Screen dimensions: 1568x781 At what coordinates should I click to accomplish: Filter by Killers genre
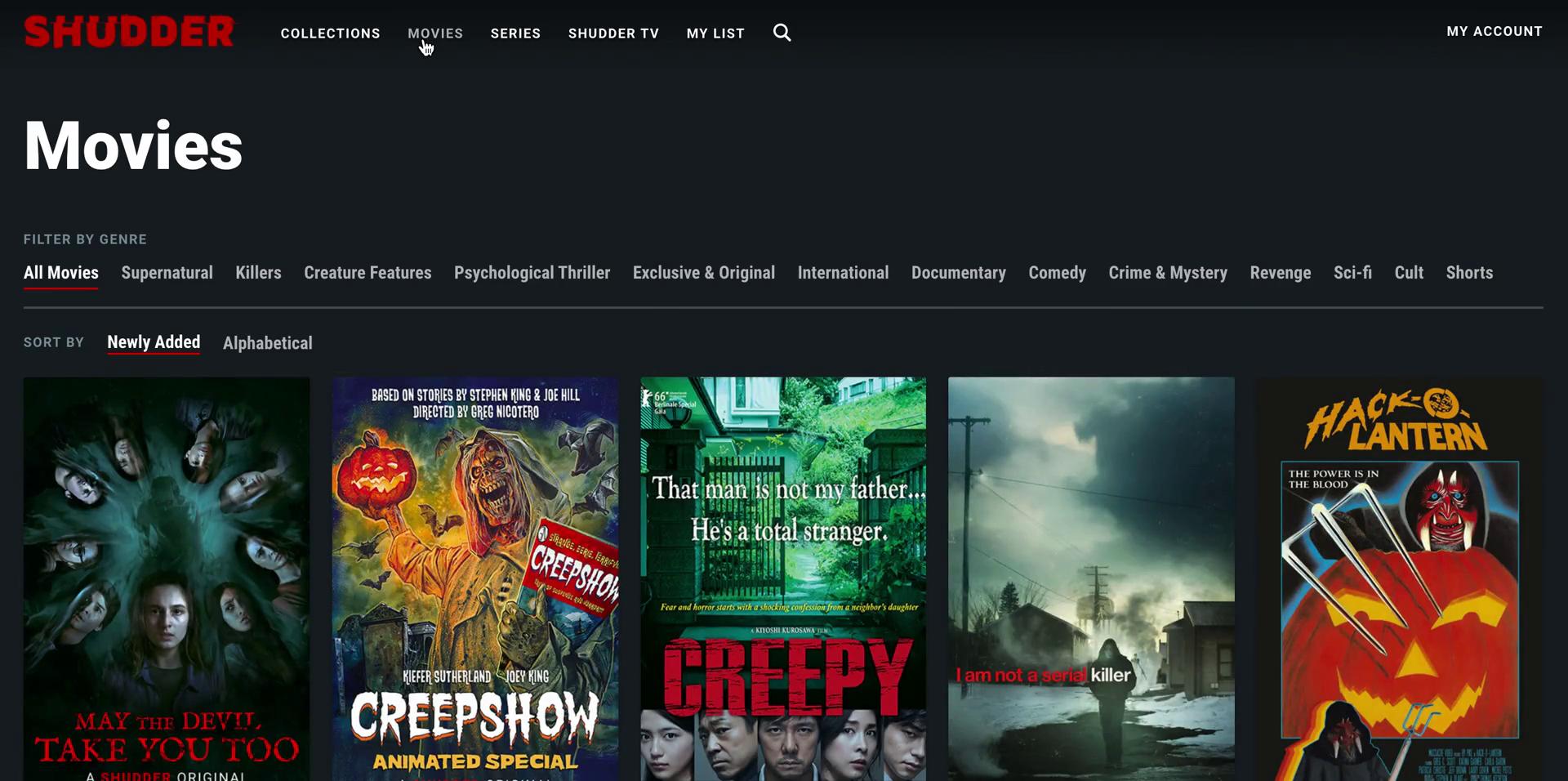click(258, 273)
